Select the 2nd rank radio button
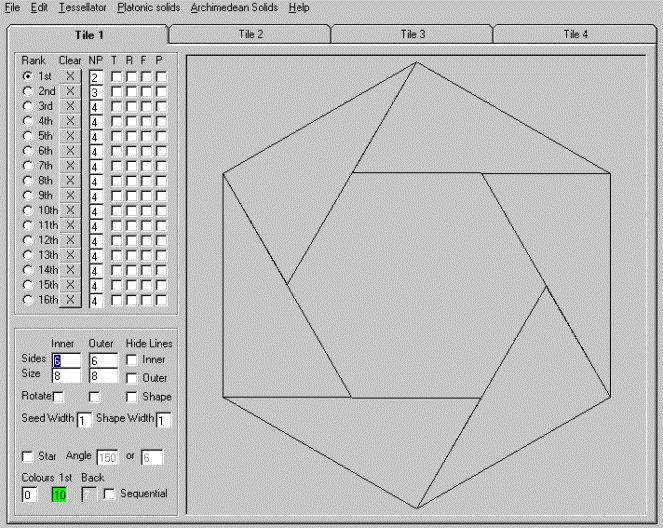 (x=28, y=91)
